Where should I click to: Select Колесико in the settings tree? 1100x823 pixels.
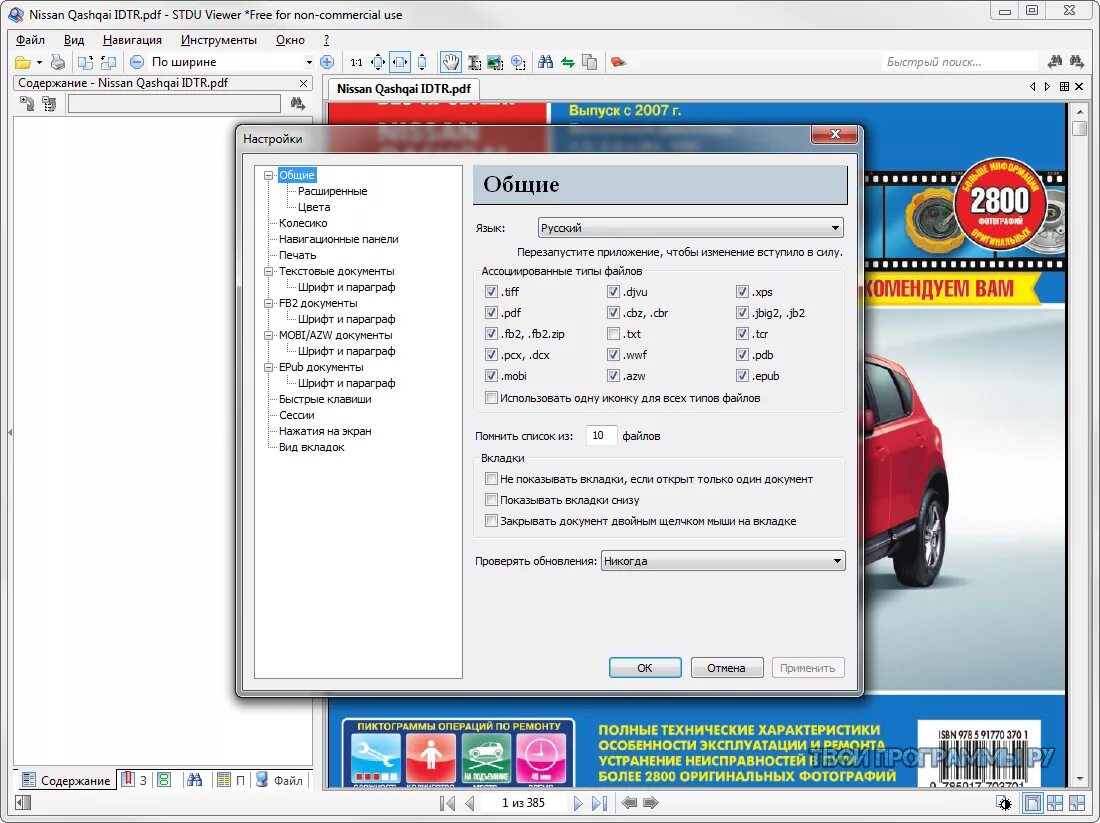click(303, 222)
